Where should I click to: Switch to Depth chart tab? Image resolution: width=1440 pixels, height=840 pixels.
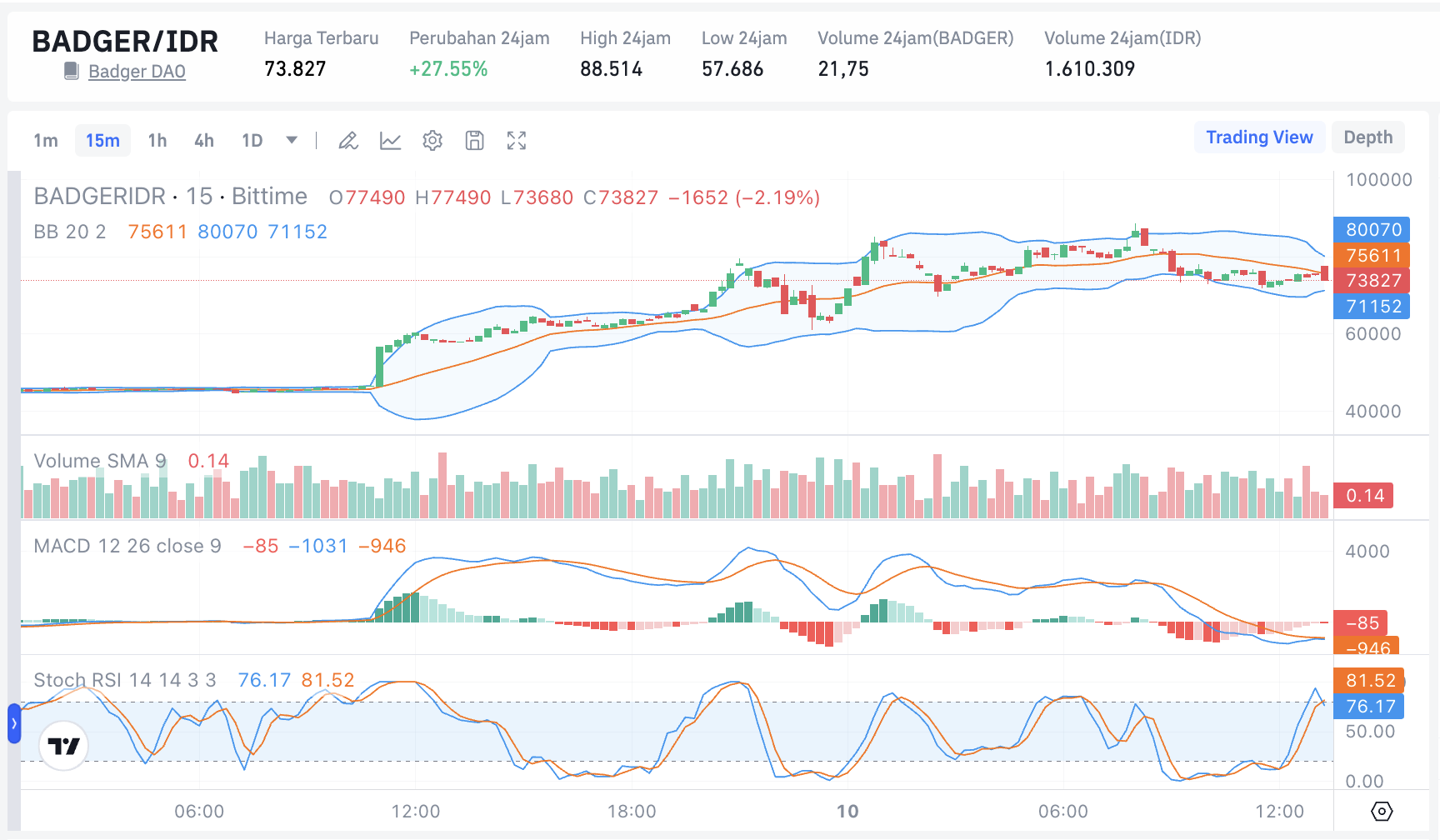click(1367, 137)
